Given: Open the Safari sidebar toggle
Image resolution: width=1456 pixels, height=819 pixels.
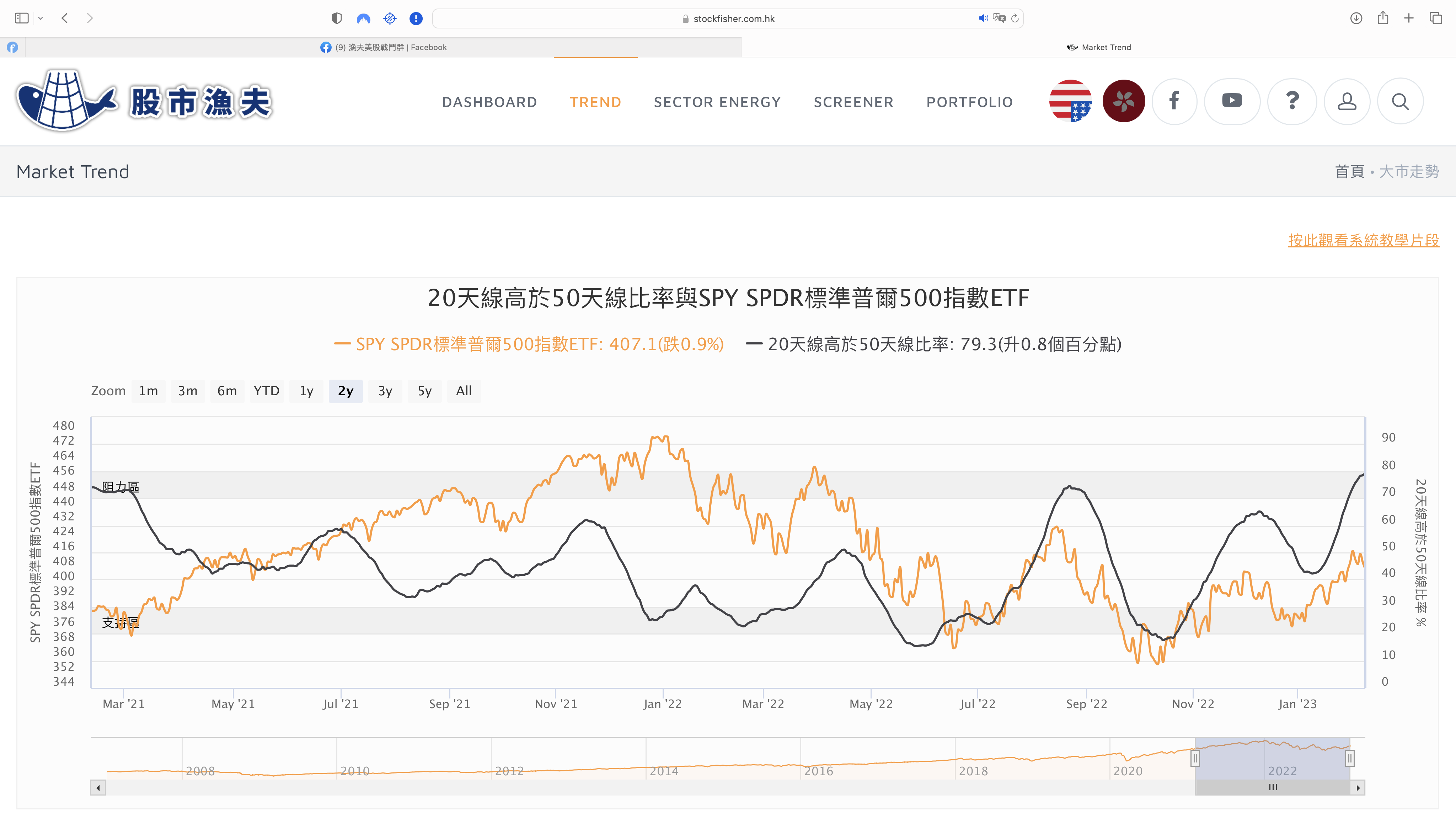Looking at the screenshot, I should click(21, 18).
